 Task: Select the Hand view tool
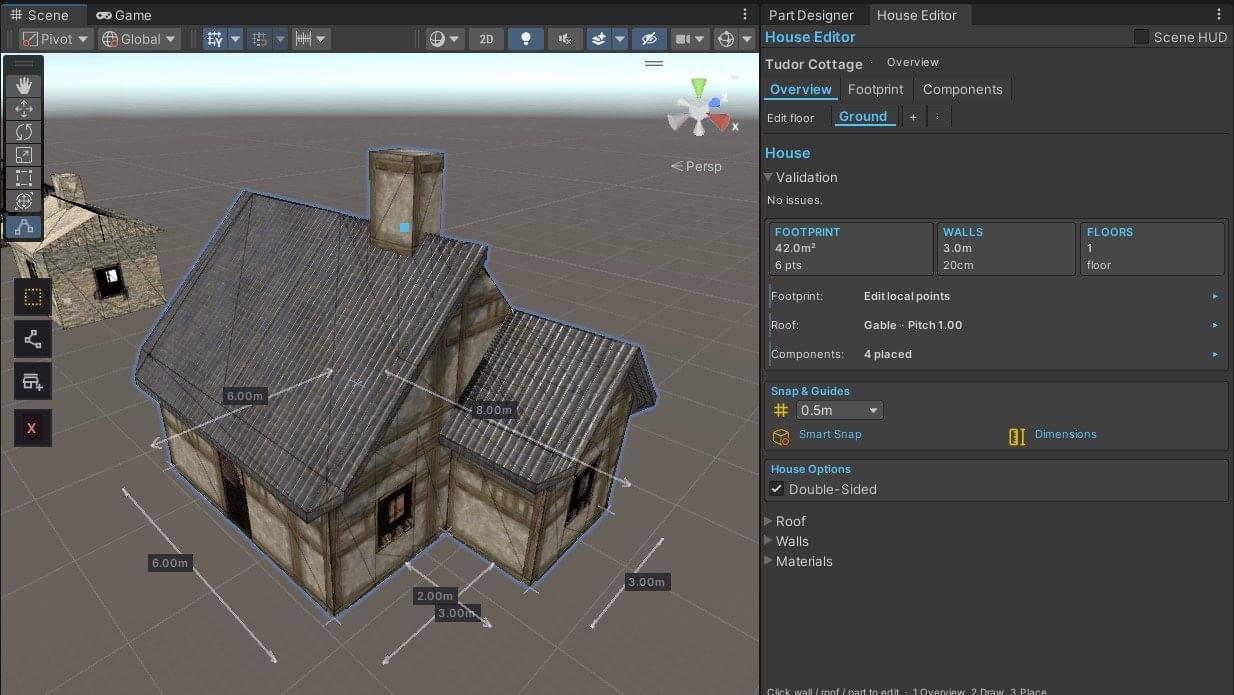click(24, 86)
